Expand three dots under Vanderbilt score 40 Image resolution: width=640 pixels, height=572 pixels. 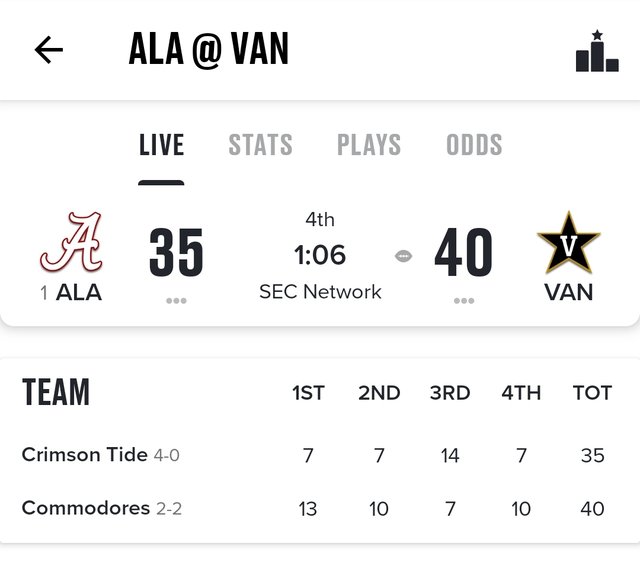[464, 301]
